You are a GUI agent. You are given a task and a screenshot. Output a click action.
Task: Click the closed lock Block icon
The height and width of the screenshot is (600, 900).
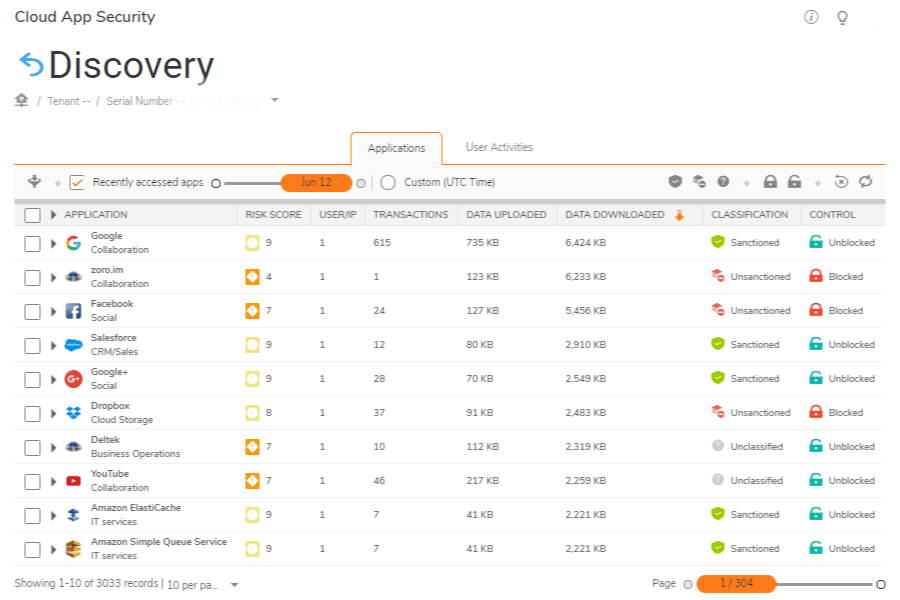click(770, 182)
